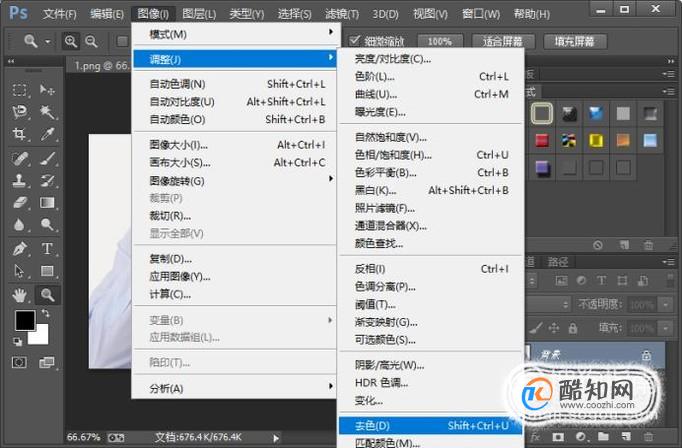Select the Path Selection tool

coord(19,271)
